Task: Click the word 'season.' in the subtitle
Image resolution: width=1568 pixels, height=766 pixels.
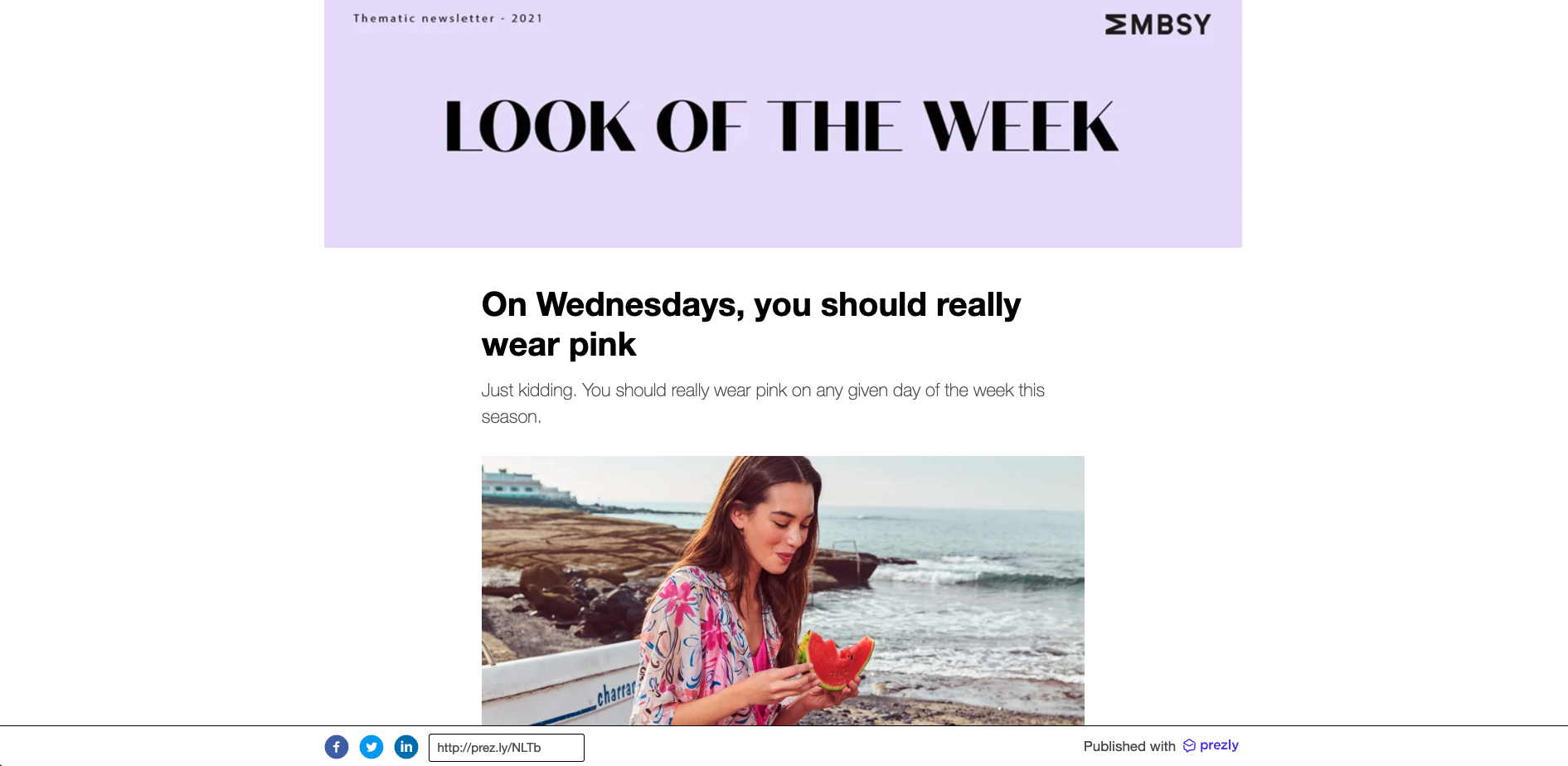Action: point(512,417)
